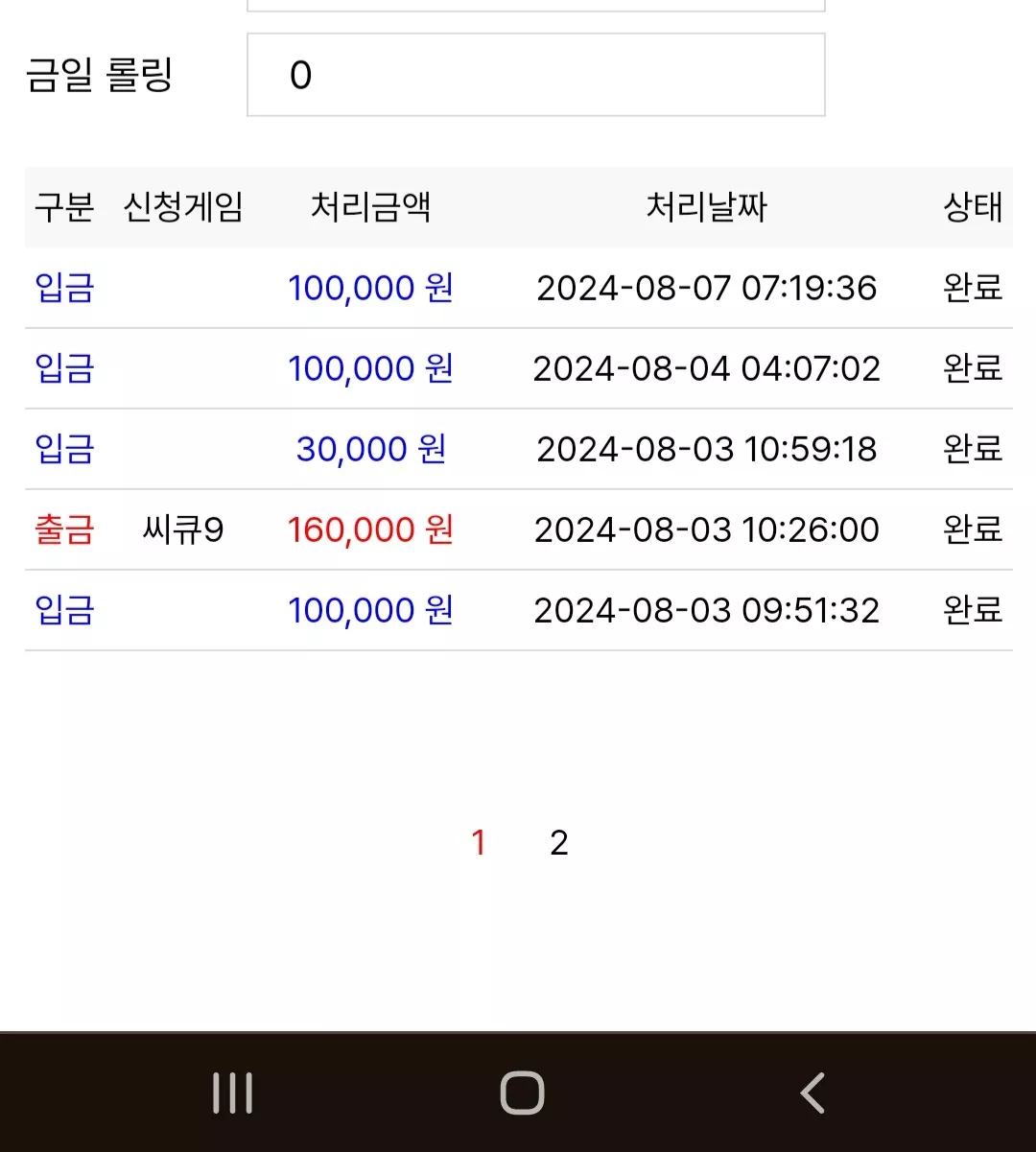This screenshot has width=1036, height=1152.
Task: Click the 처리날짜 column header
Action: 707,207
